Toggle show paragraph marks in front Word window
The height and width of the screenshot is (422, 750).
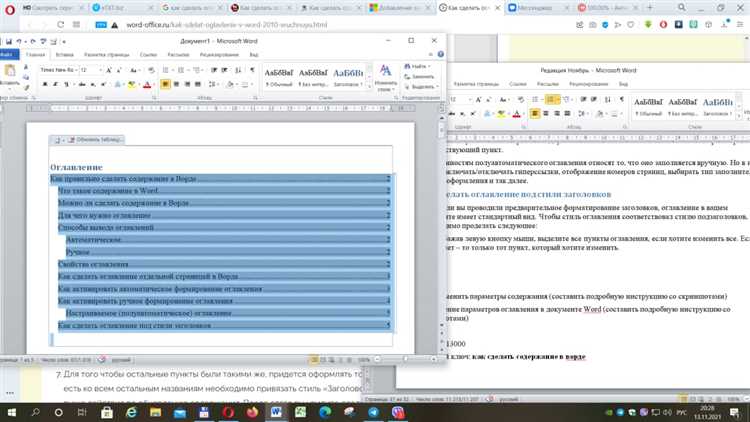(252, 70)
